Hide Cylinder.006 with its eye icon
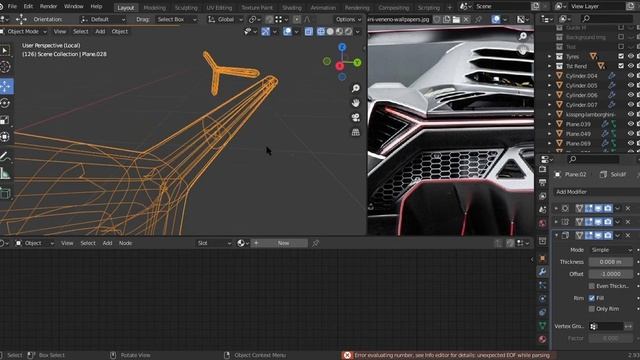This screenshot has height=360, width=640. (631, 95)
